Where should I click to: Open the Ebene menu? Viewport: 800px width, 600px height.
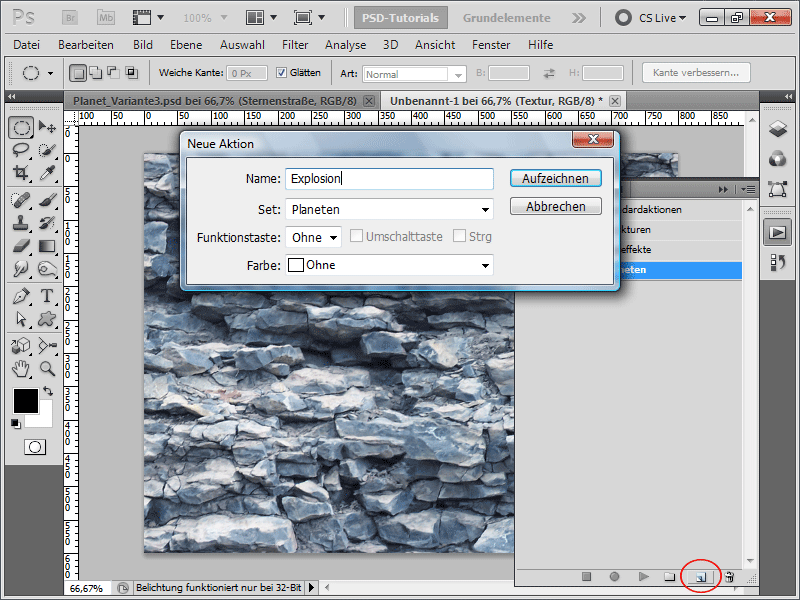tap(186, 45)
